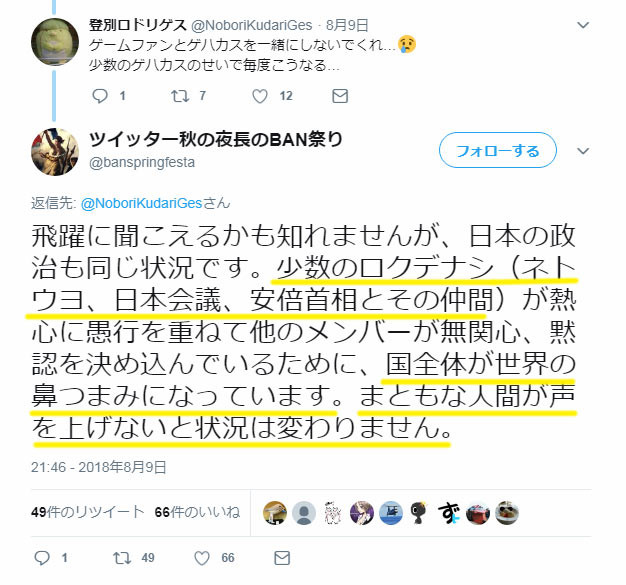Click the first liker avatar with bird
This screenshot has height=585, width=626.
[275, 513]
